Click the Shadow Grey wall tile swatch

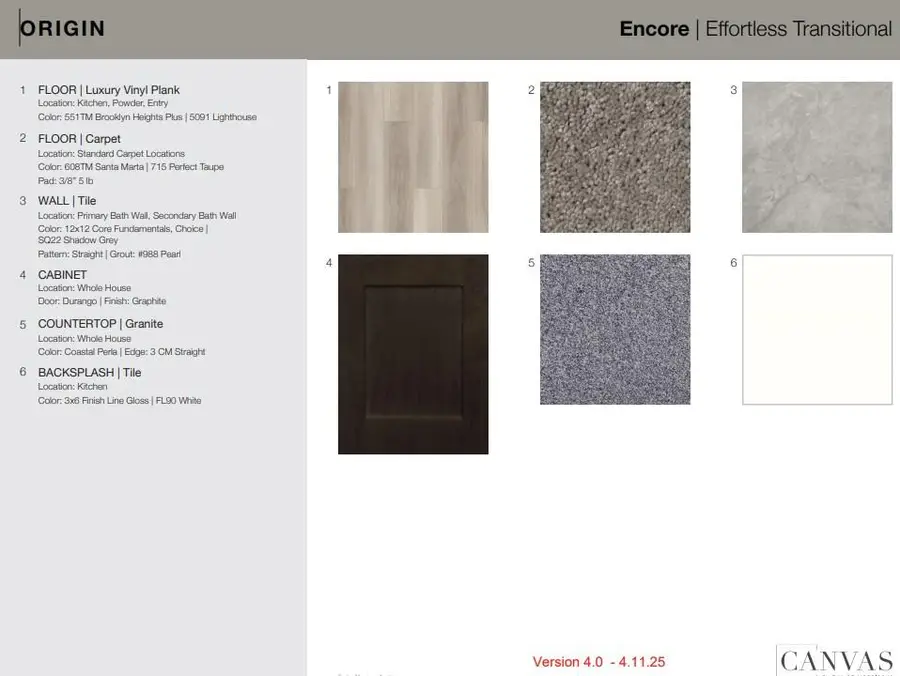(817, 157)
